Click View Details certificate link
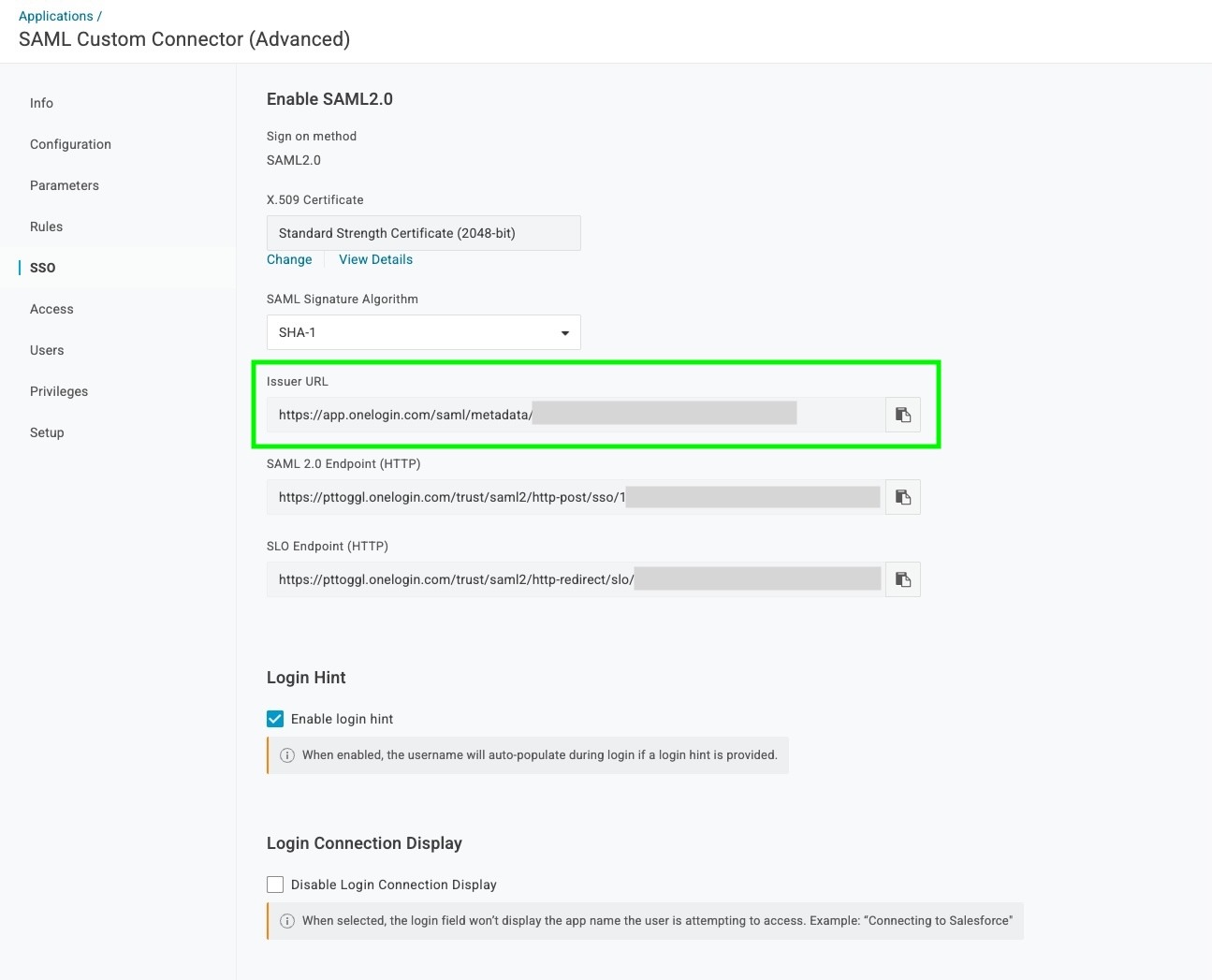Image resolution: width=1212 pixels, height=980 pixels. pos(375,259)
